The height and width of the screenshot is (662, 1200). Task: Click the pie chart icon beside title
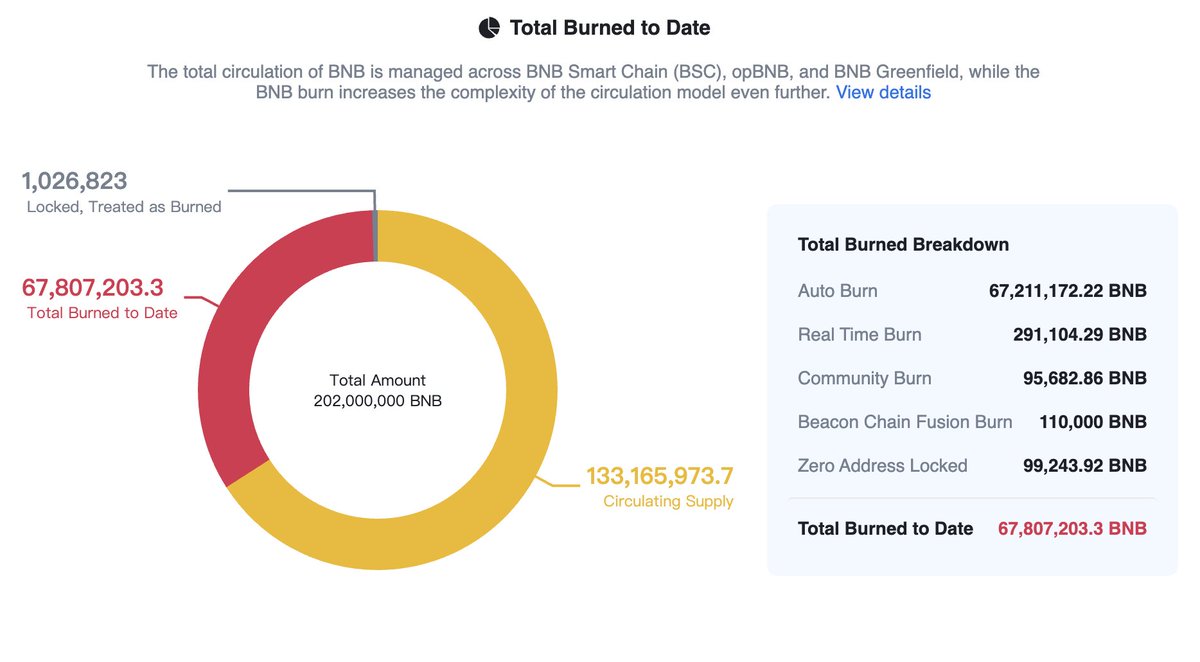click(489, 28)
